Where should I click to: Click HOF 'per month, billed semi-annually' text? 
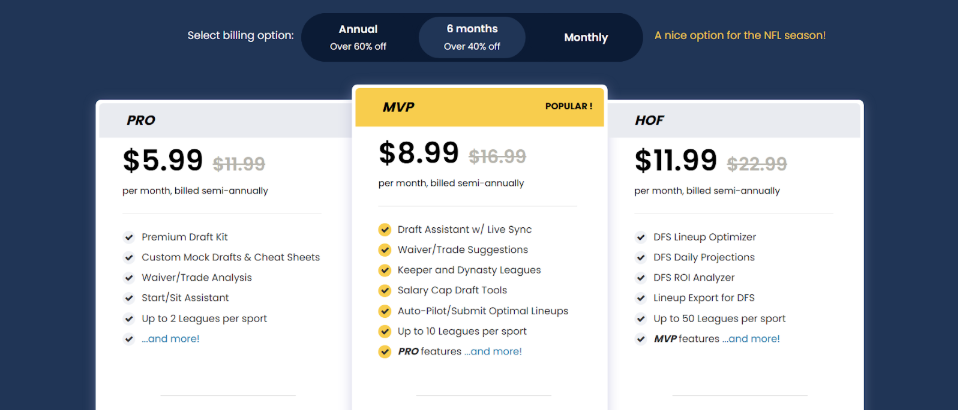[707, 191]
